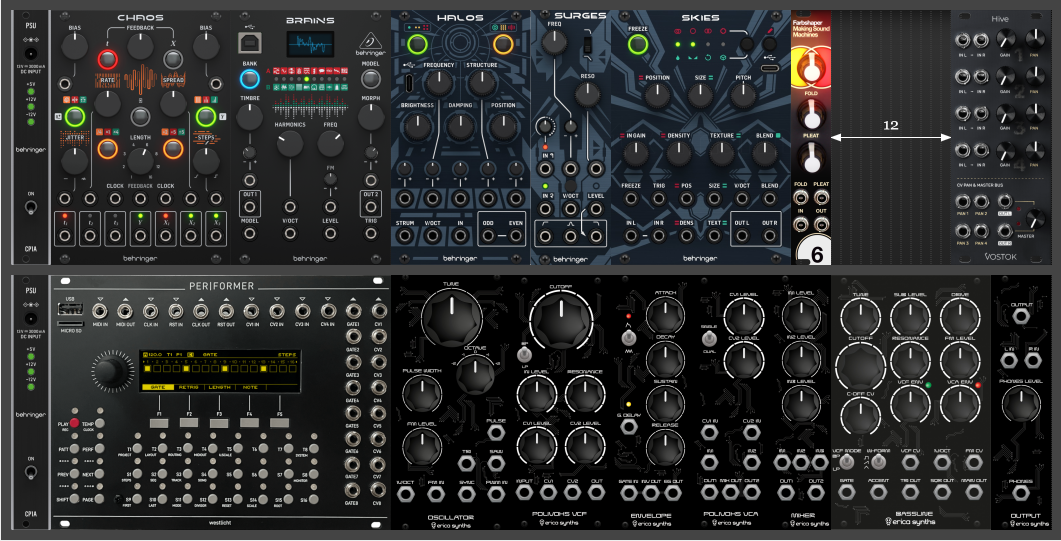Click the PITCH knob on Skies

pos(742,96)
